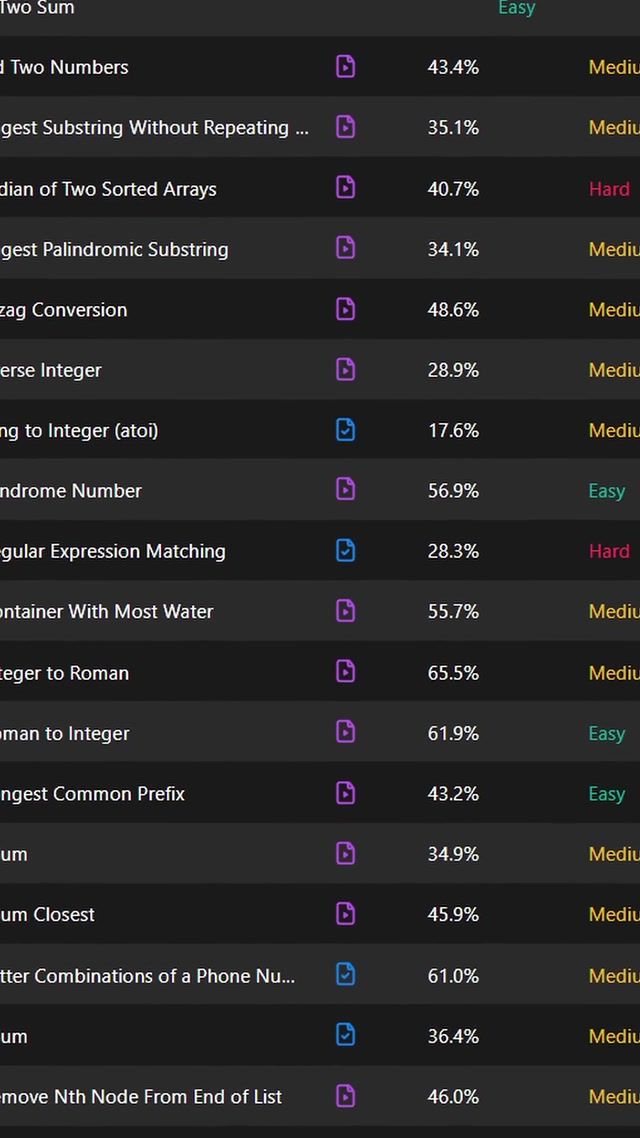Click solution icon in the 36.4% acceptance row

pos(345,1036)
